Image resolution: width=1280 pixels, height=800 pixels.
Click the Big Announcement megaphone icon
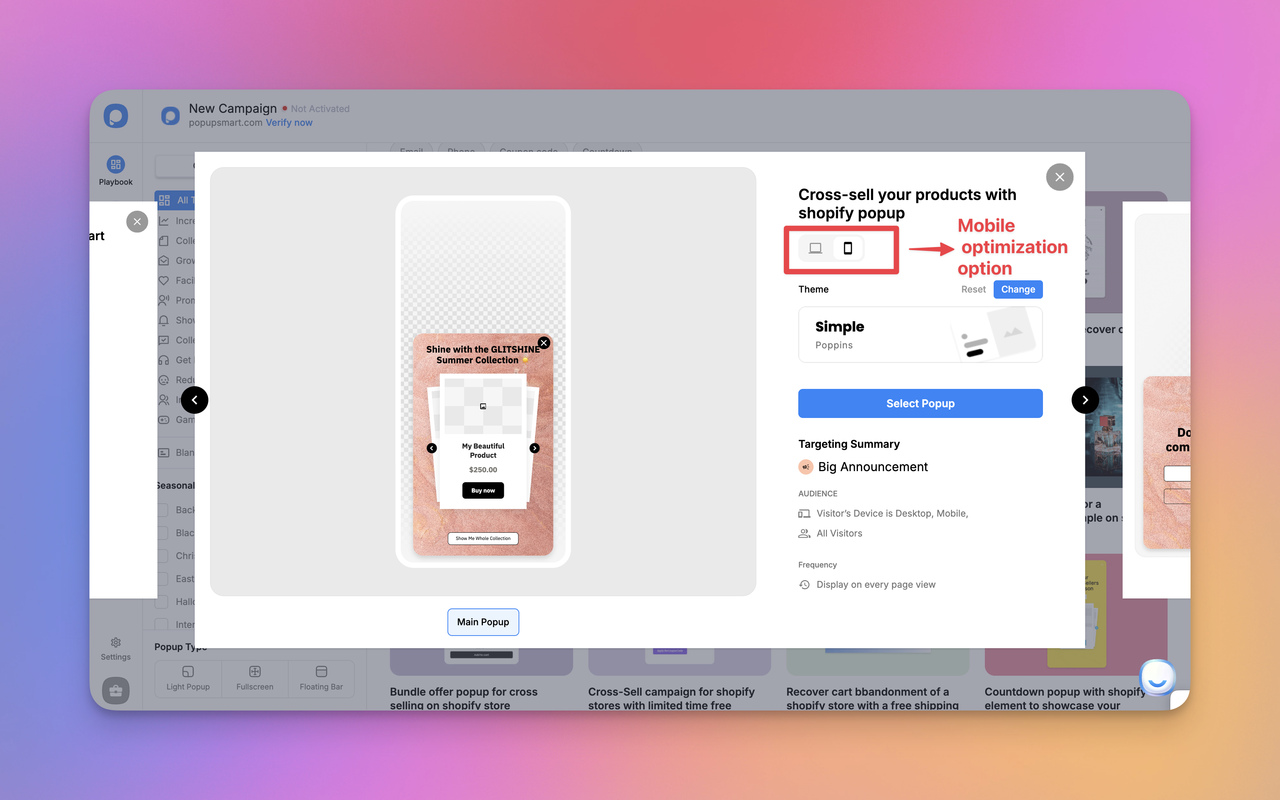806,467
